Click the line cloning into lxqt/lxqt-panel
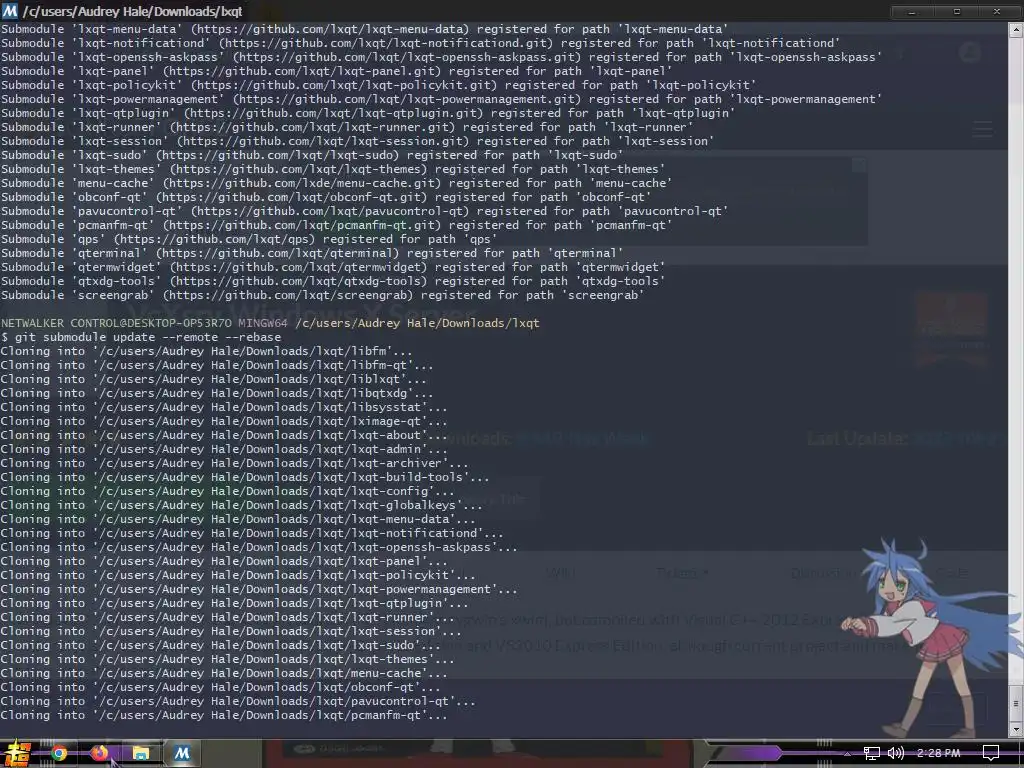 click(224, 561)
